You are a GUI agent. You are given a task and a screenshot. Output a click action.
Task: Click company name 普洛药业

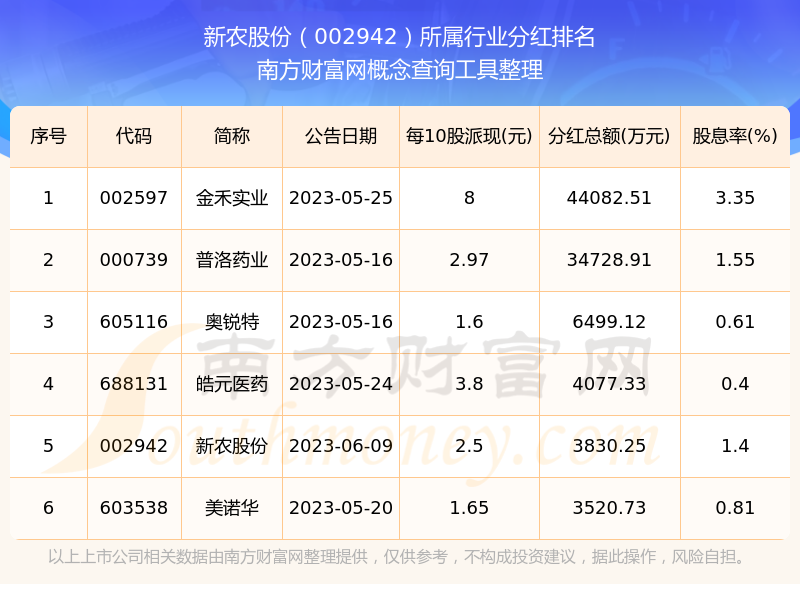(x=232, y=260)
